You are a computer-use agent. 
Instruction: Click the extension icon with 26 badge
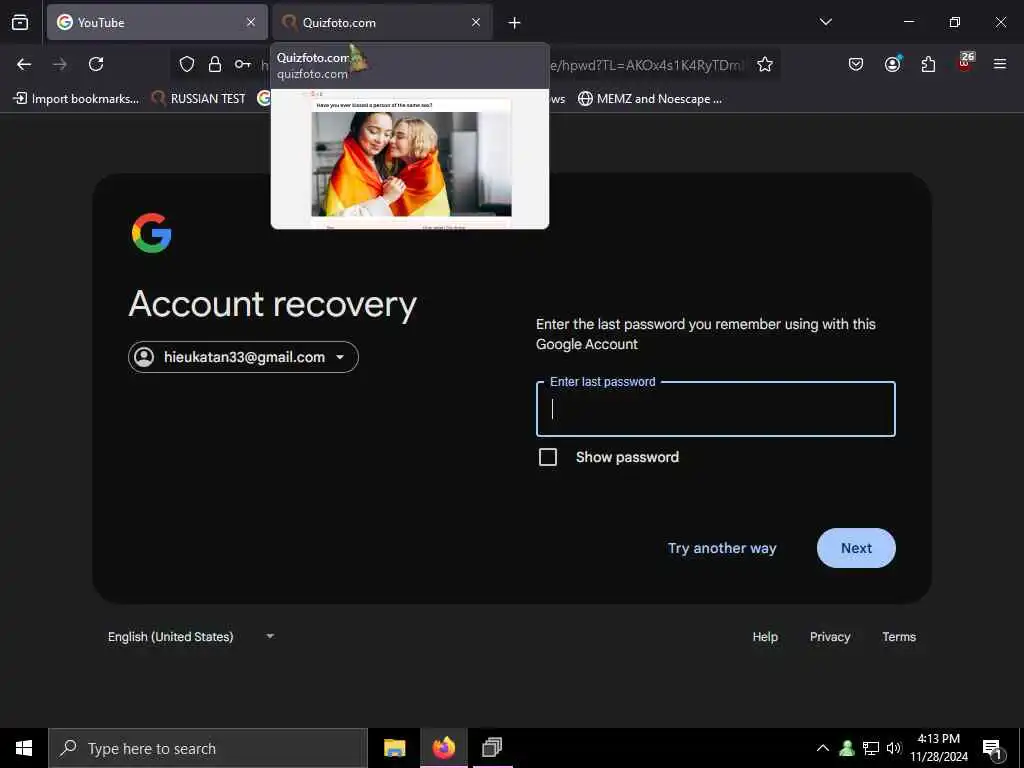click(x=965, y=62)
